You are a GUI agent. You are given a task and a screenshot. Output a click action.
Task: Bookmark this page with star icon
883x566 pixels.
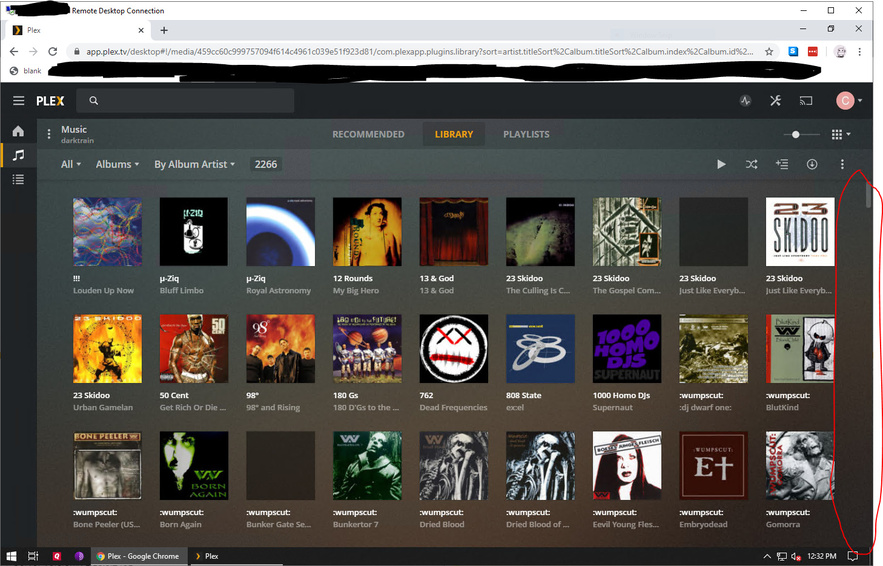[x=769, y=51]
